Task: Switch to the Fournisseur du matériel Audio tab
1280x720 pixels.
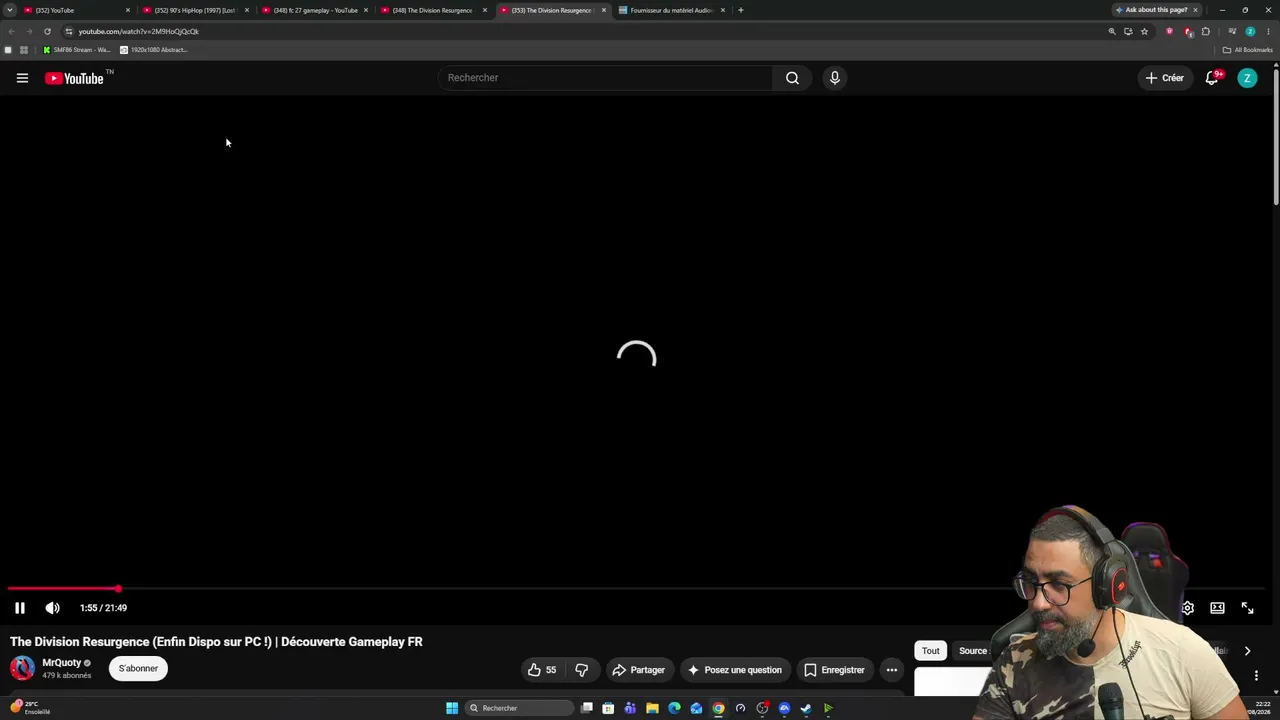Action: 671,10
